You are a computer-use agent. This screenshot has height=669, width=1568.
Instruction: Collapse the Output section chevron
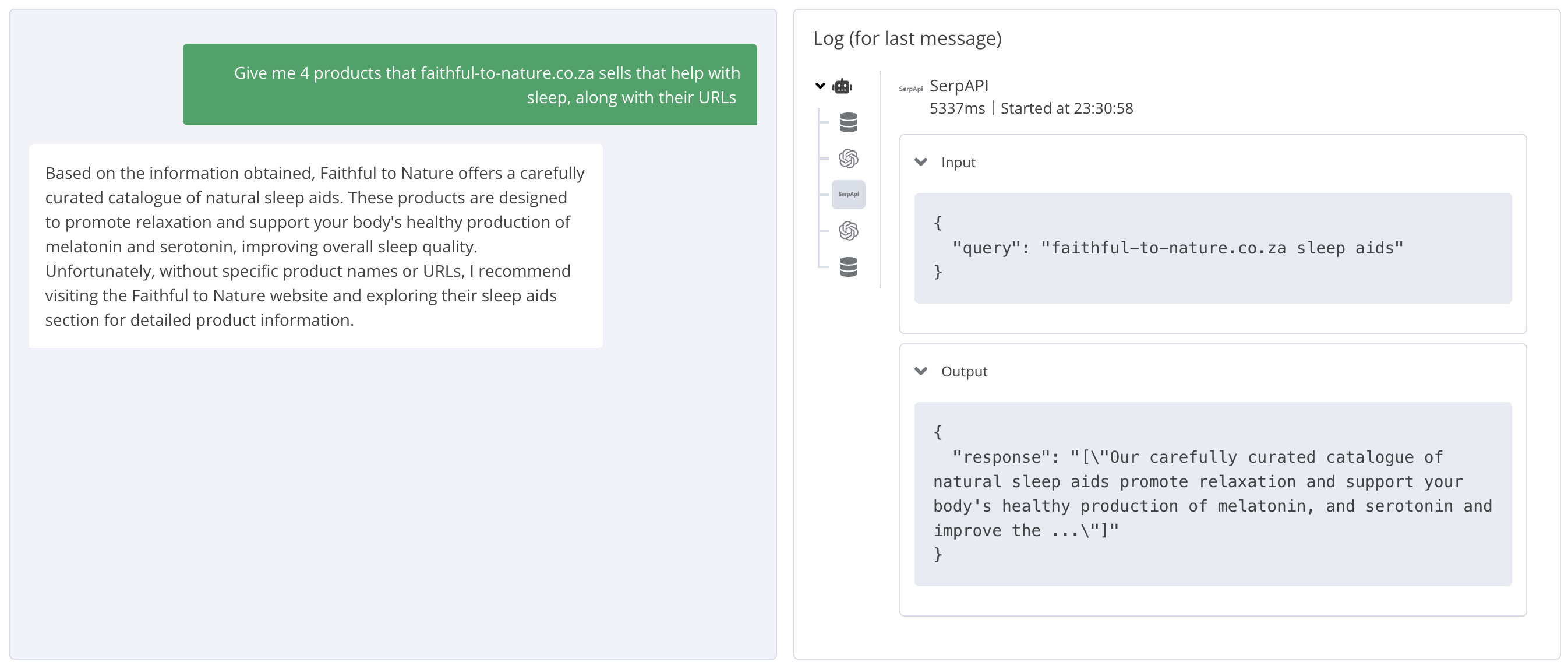click(x=921, y=371)
